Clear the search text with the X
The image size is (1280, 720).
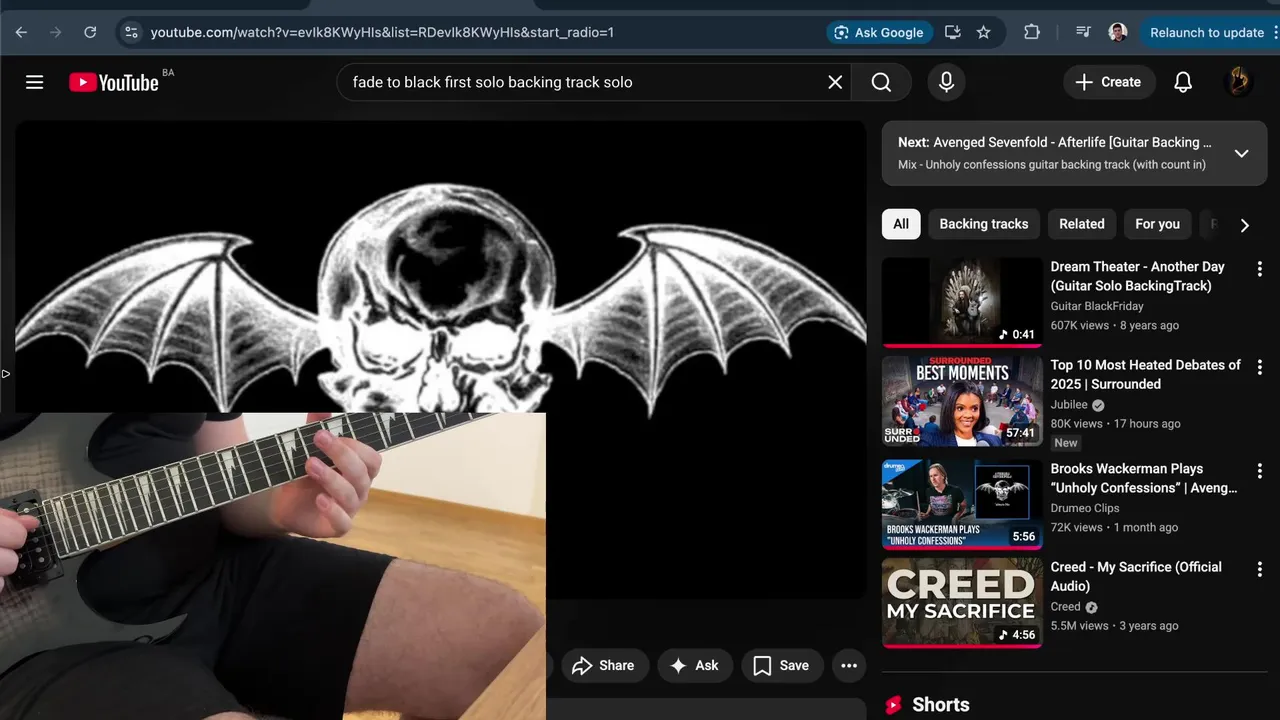click(x=836, y=82)
